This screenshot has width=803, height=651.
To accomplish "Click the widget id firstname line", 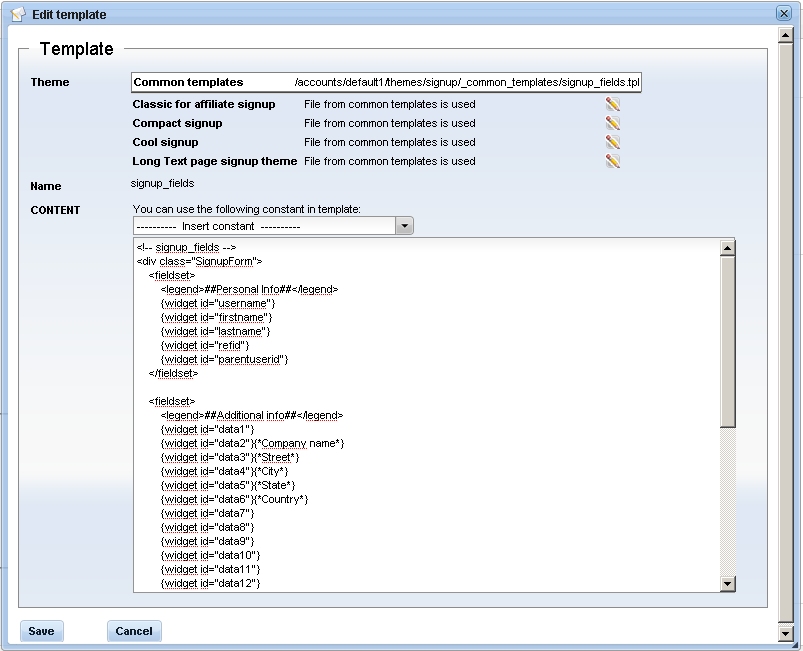I will coord(216,318).
